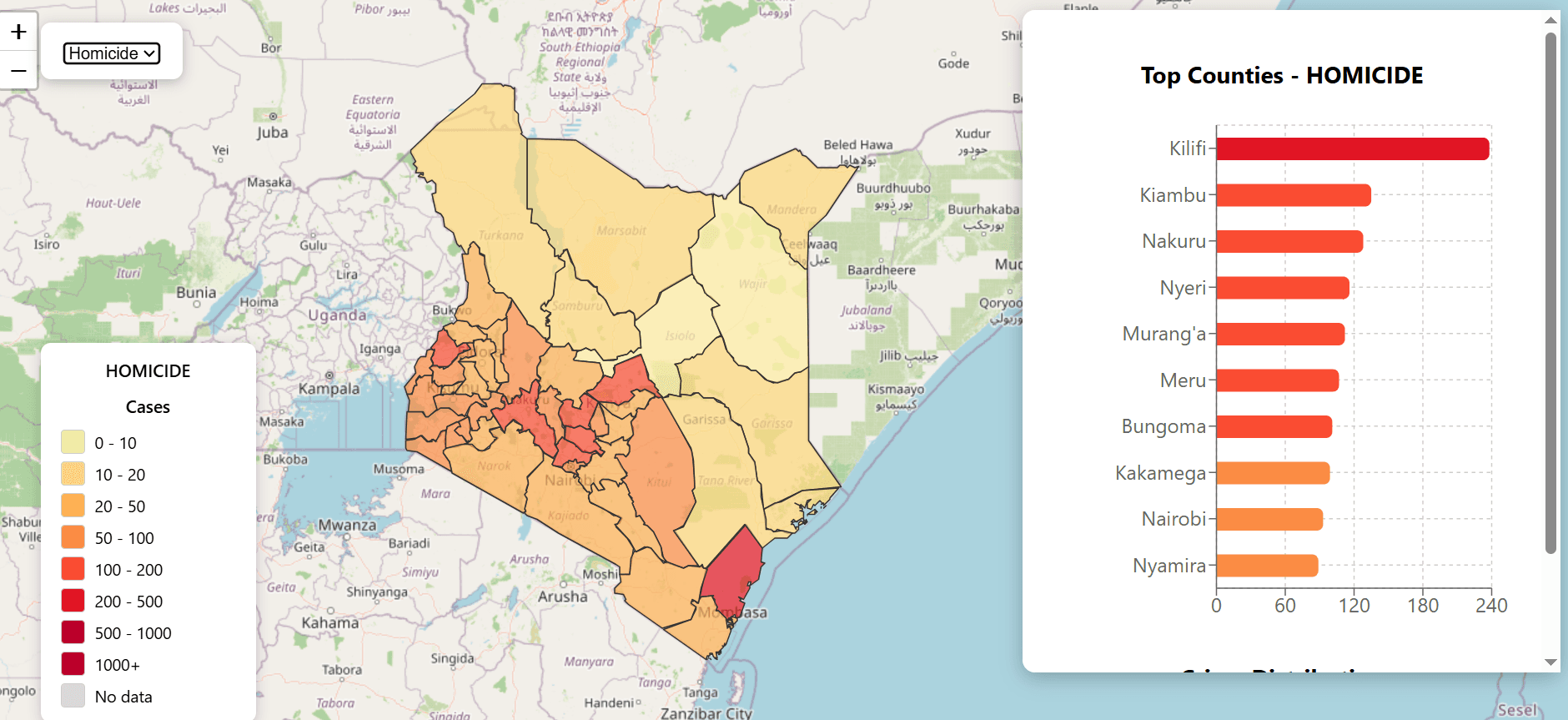Select the Nyeri bar in chart

point(1283,288)
